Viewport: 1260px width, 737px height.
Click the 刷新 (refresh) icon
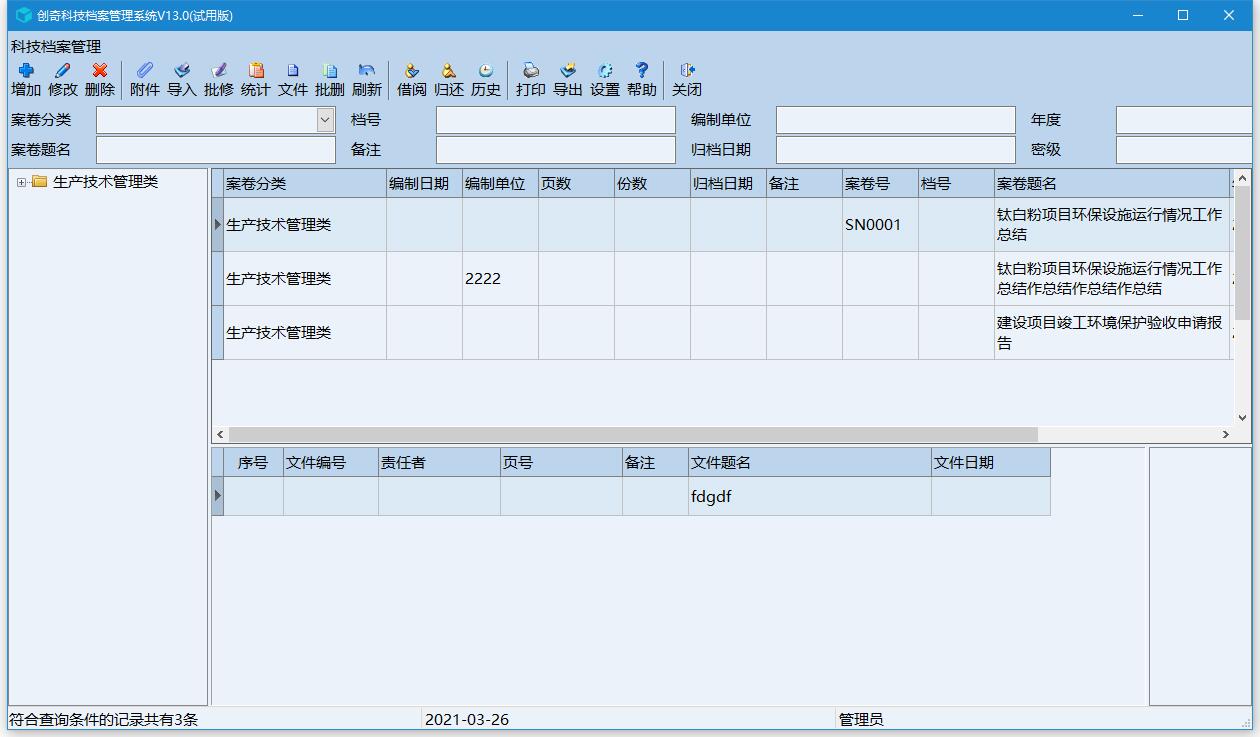click(x=367, y=70)
